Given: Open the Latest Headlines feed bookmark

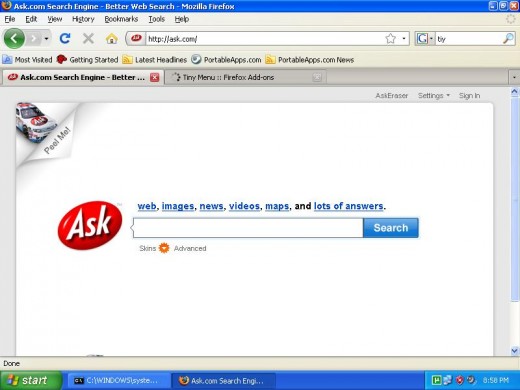Looking at the screenshot, I should click(x=155, y=60).
